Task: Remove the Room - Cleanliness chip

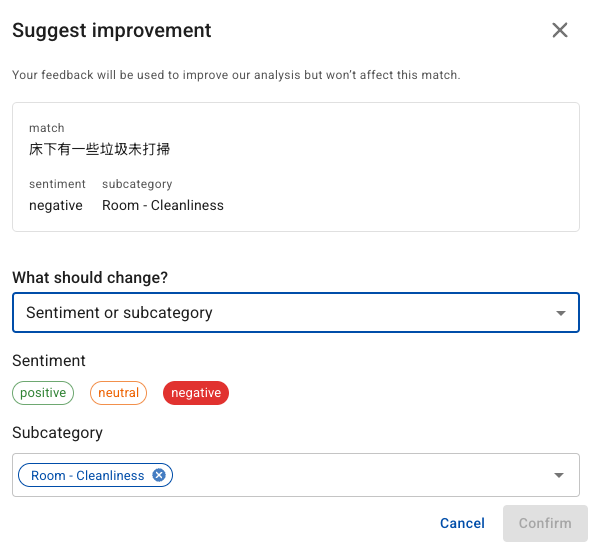Action: (x=159, y=475)
